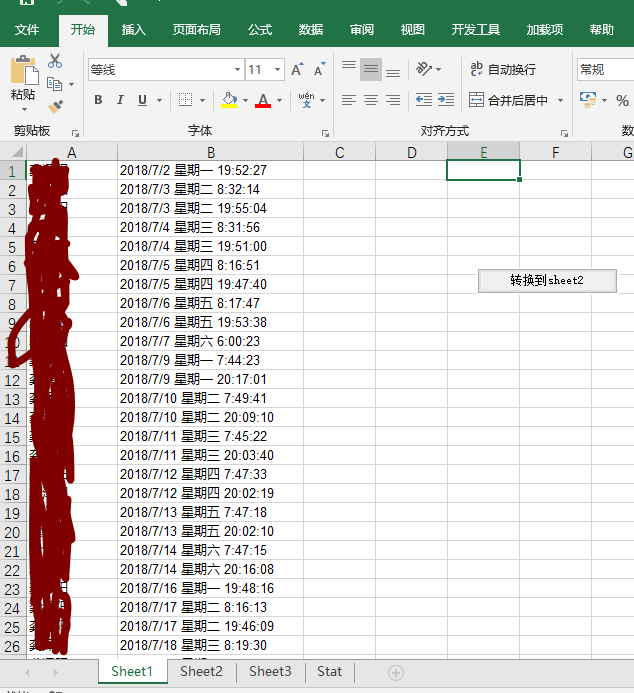Toggle Italic formatting
The image size is (634, 693).
click(120, 100)
